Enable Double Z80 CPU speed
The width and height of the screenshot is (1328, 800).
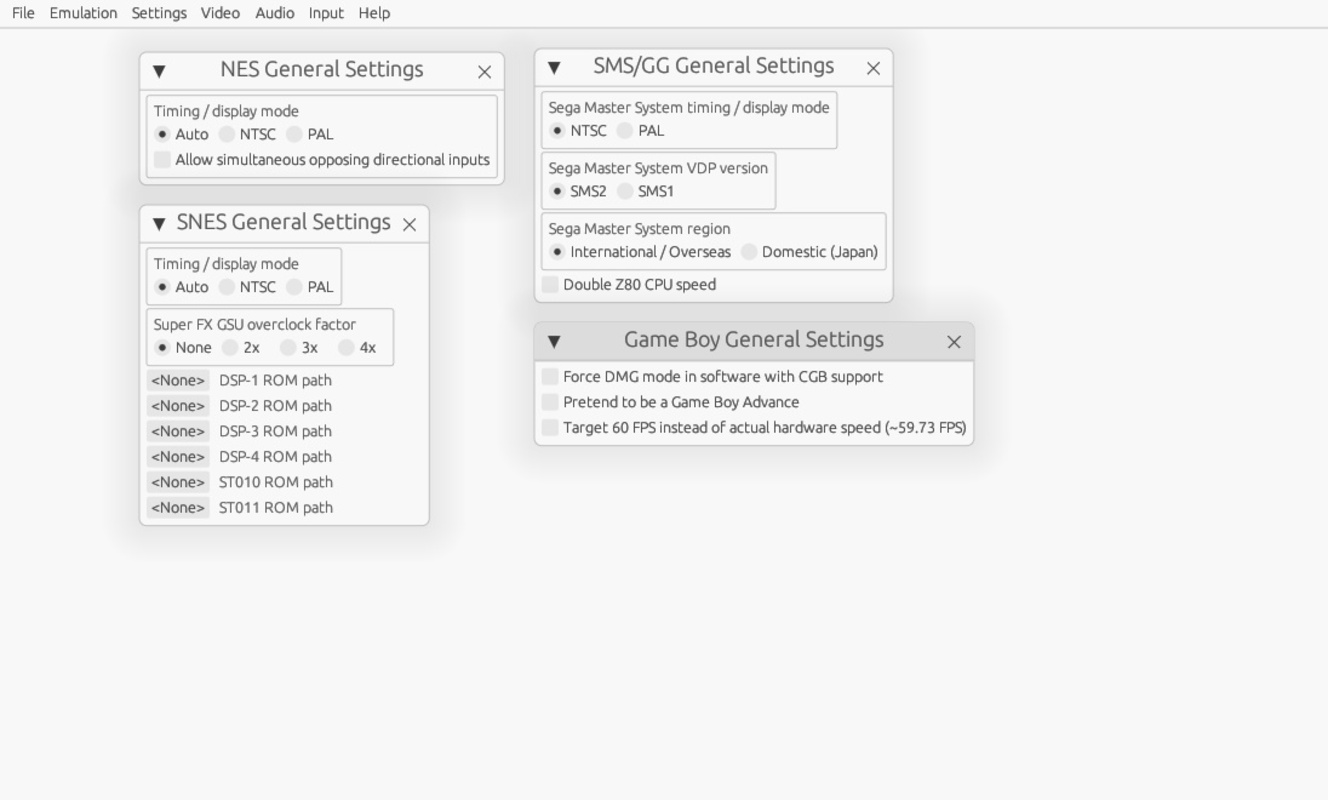click(550, 285)
